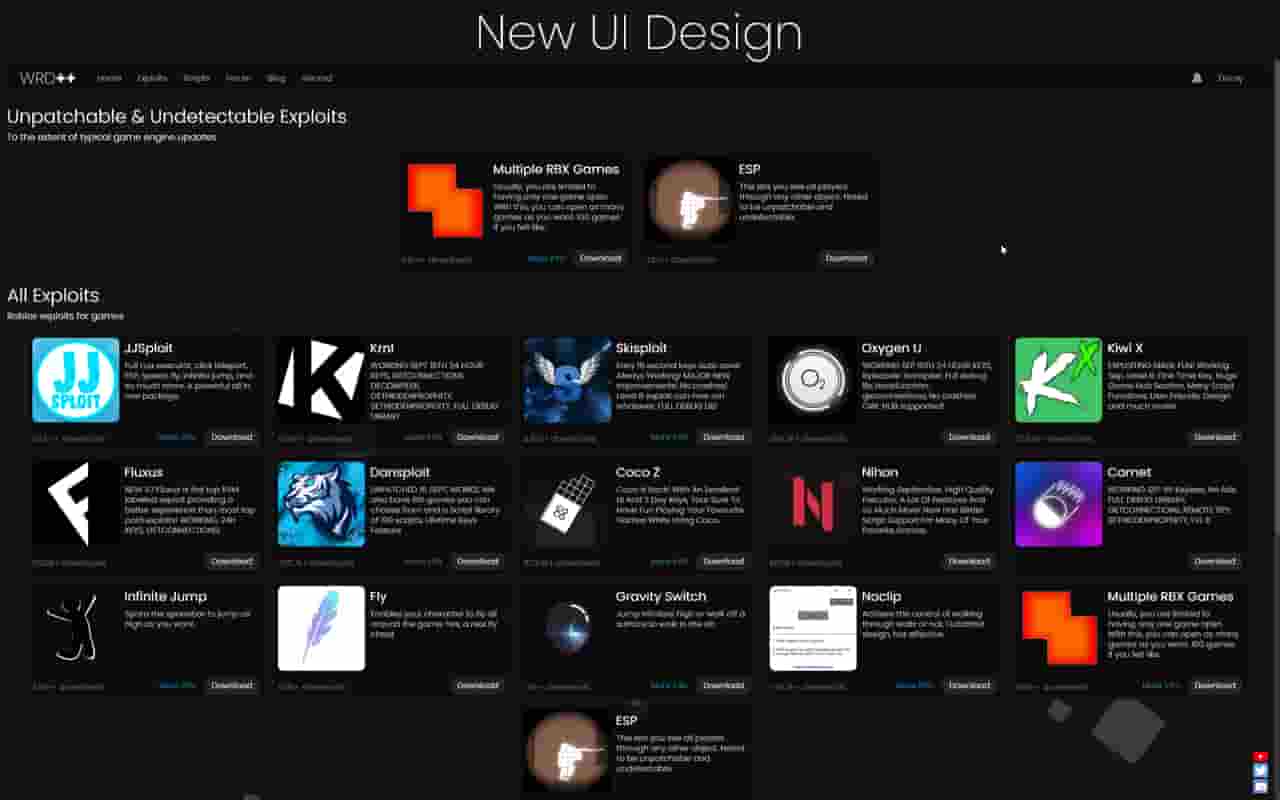Image resolution: width=1280 pixels, height=800 pixels.
Task: Click the Coco Z chocolate bar icon
Action: tap(568, 504)
